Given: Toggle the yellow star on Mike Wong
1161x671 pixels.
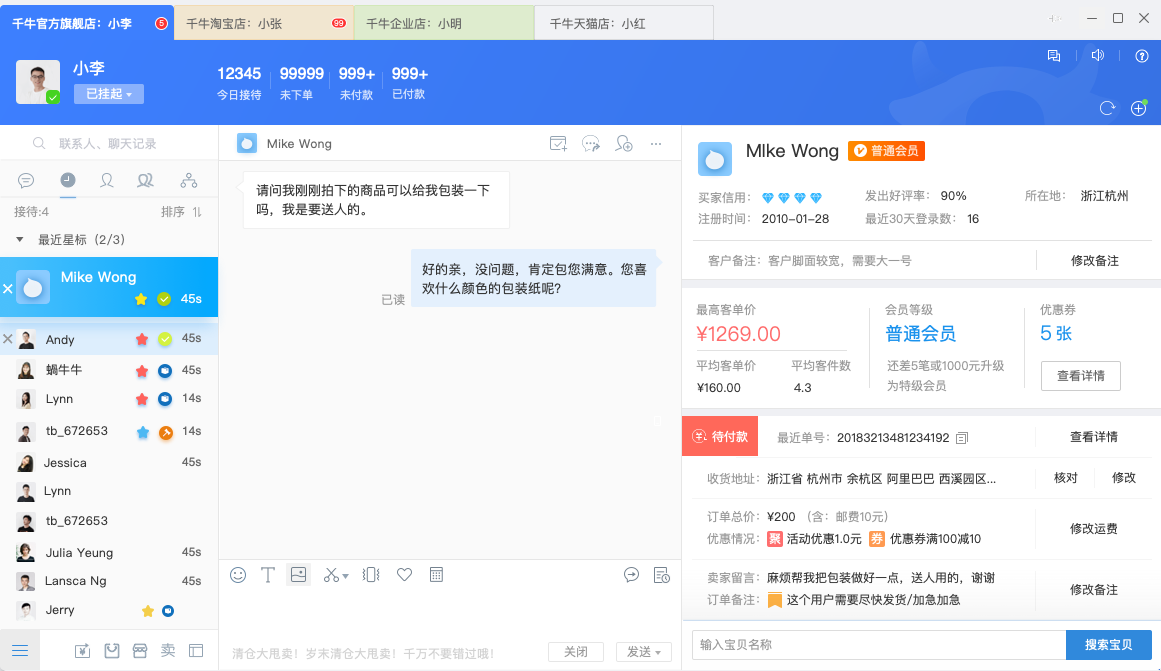Looking at the screenshot, I should (141, 299).
